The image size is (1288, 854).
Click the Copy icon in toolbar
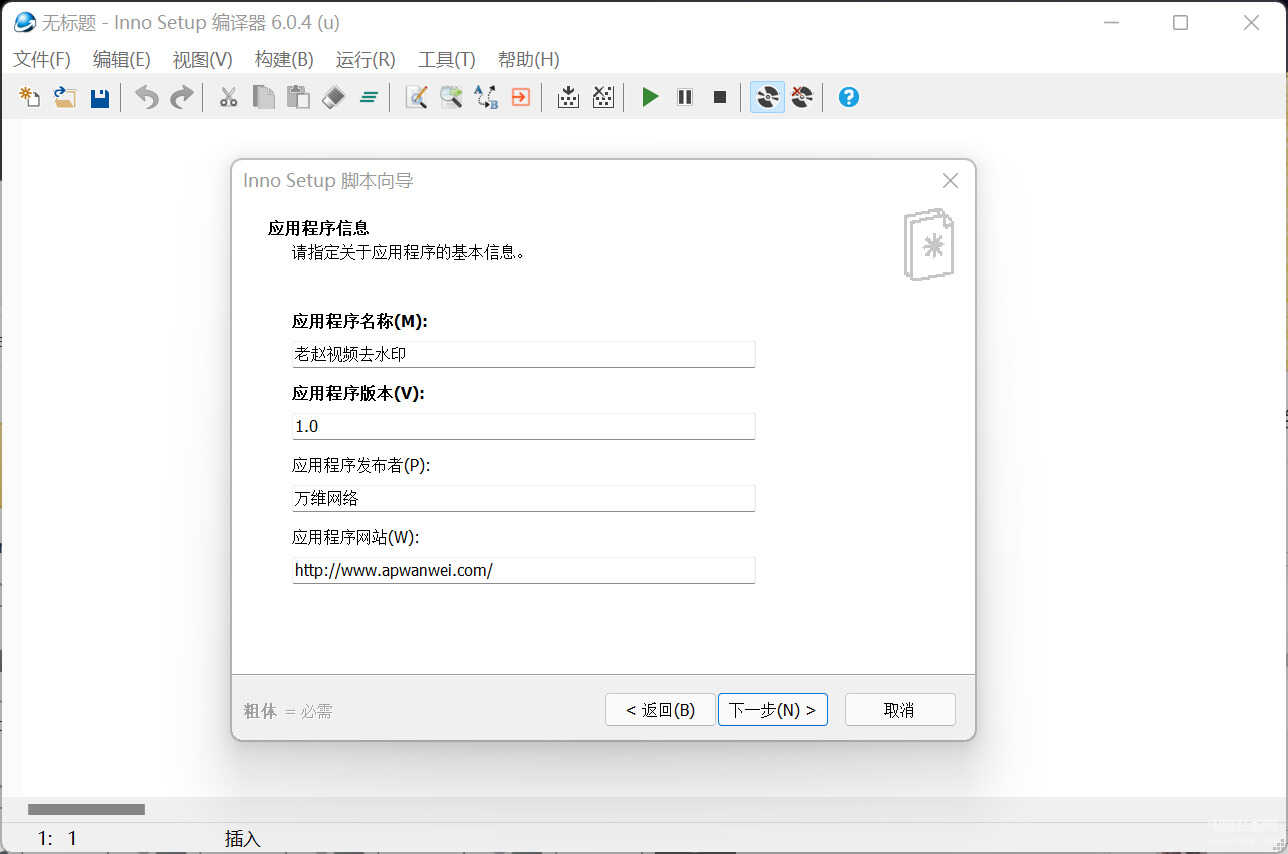pyautogui.click(x=264, y=97)
